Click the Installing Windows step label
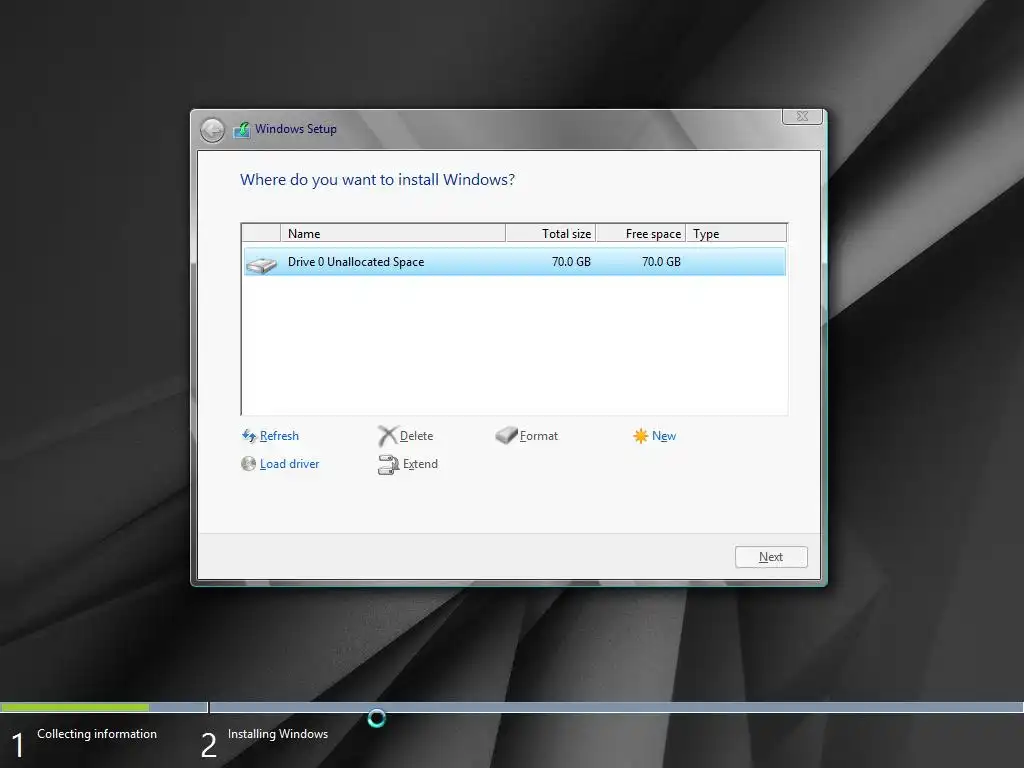The height and width of the screenshot is (768, 1024). [x=278, y=734]
